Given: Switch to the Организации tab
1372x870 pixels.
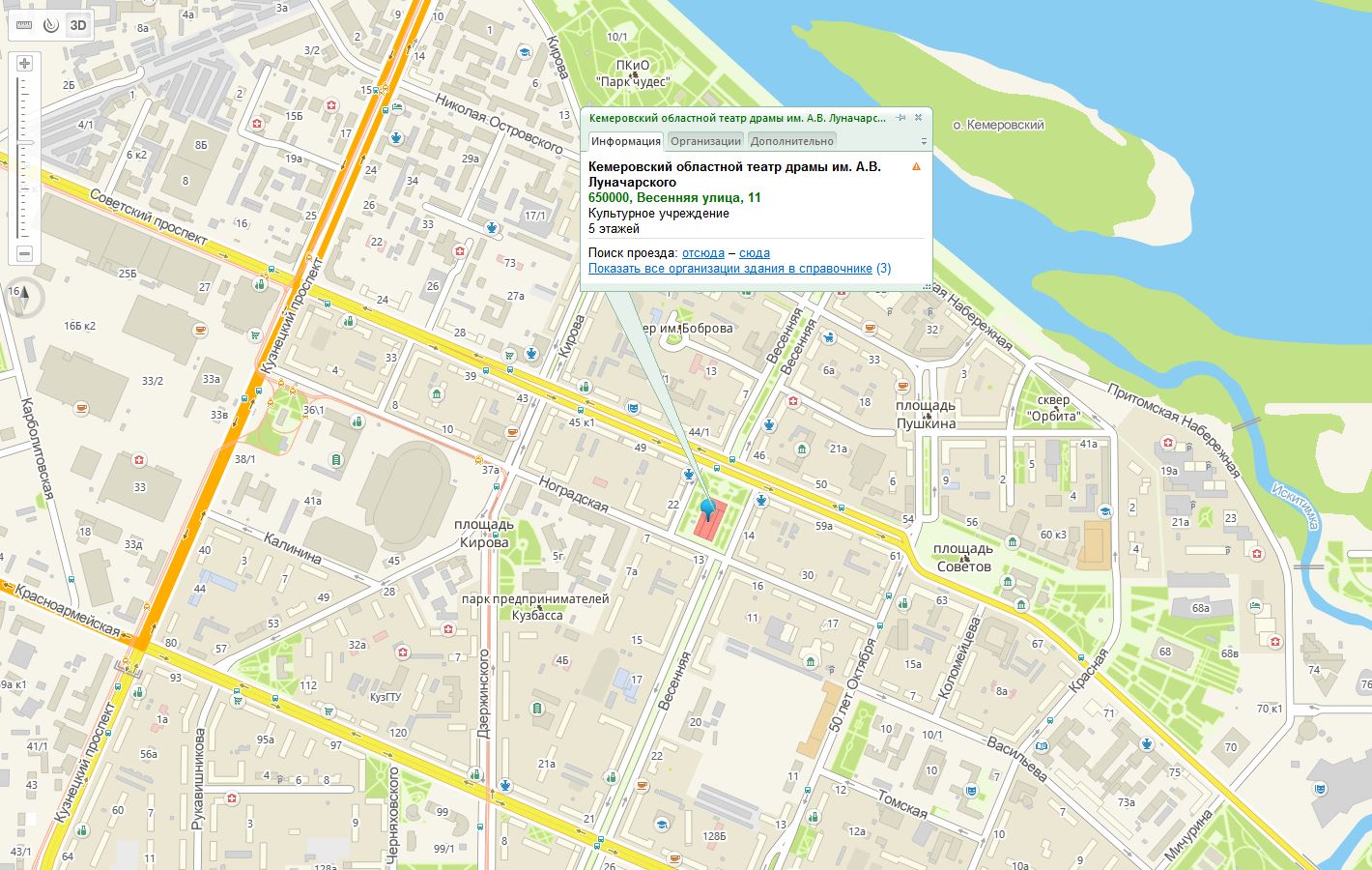Looking at the screenshot, I should (705, 141).
